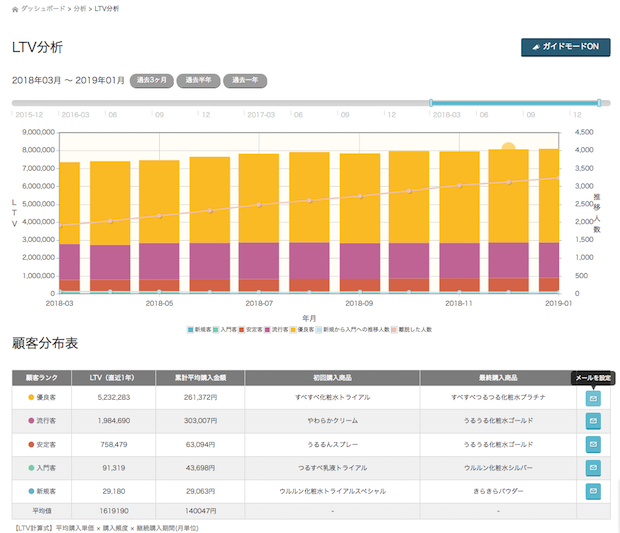
Task: Toggle 入門客 series in chart legend
Action: [229, 328]
